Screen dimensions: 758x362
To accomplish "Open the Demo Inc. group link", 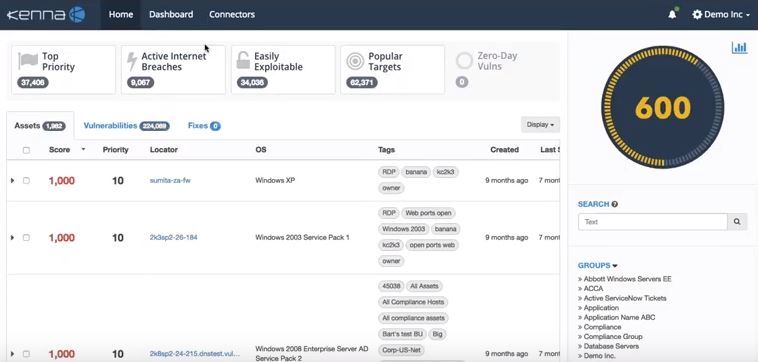I will tap(599, 356).
